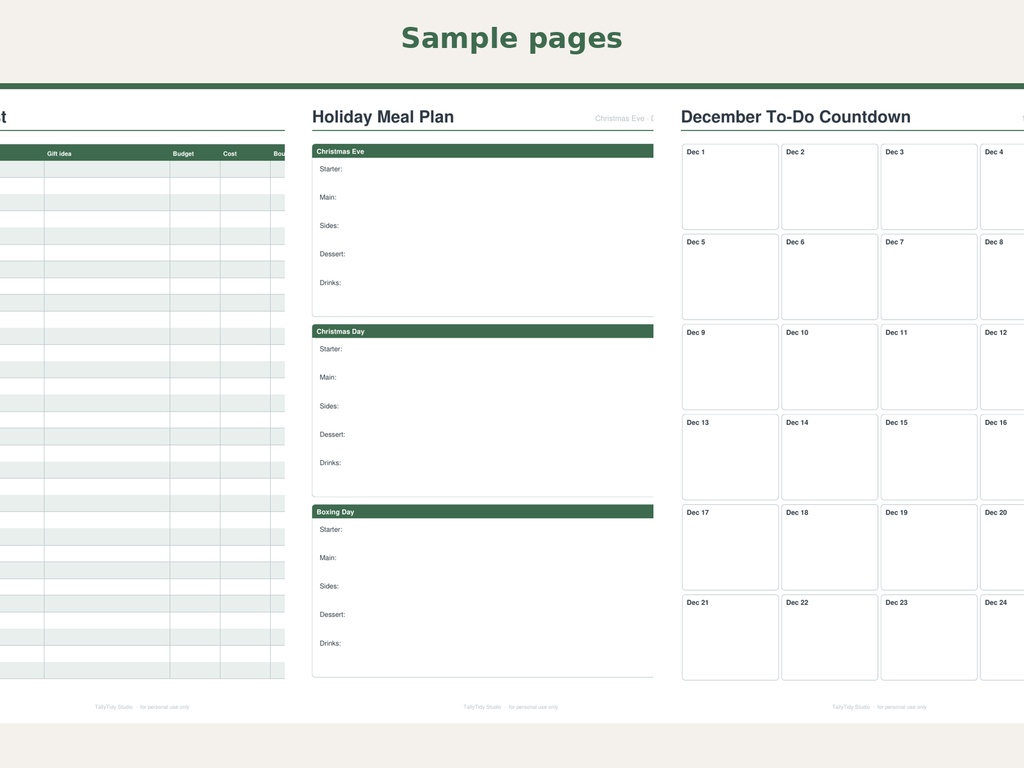Screen dimensions: 1024x768
Task: Select the "Main:" label under Christmas Eve
Action: tap(328, 197)
